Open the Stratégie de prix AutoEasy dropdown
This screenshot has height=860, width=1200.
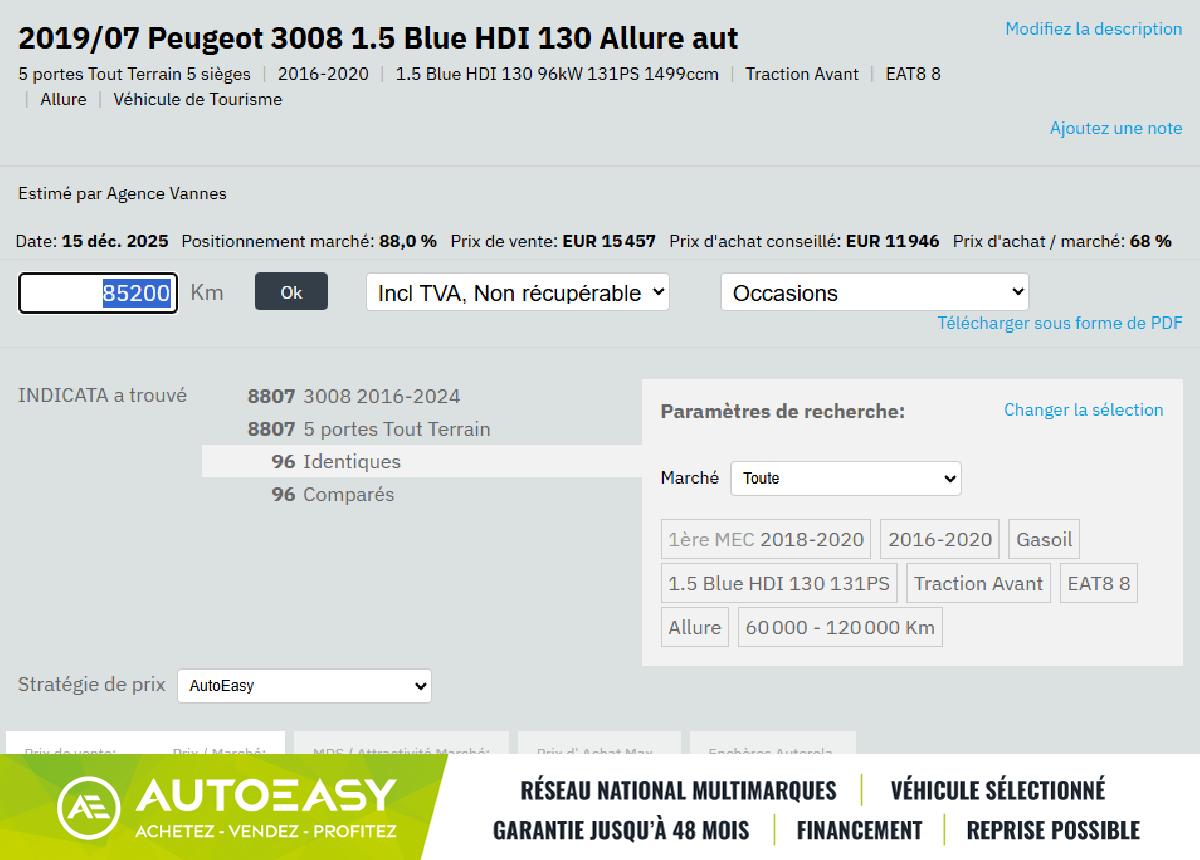click(304, 686)
